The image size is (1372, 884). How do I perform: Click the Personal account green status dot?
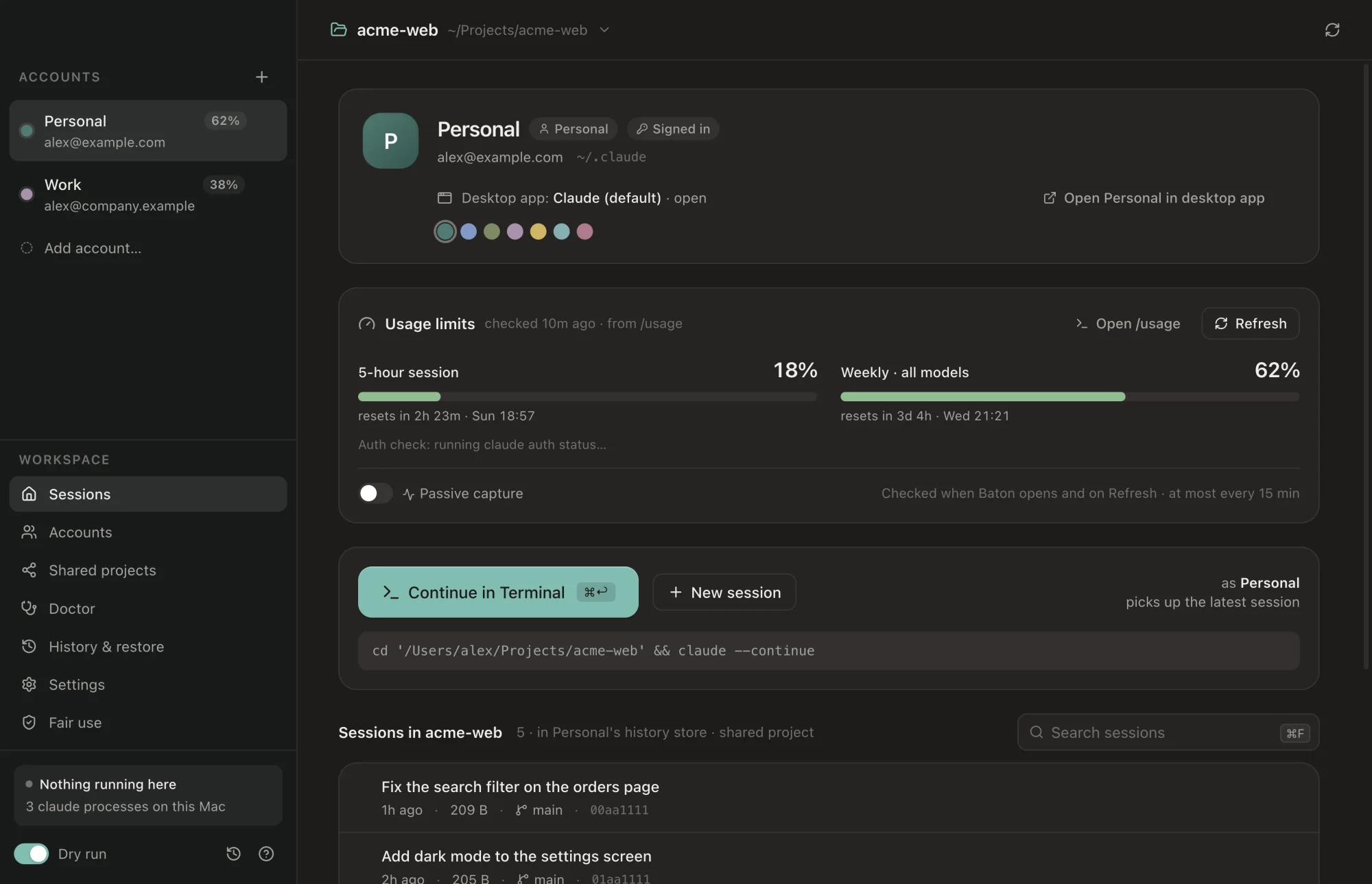(27, 130)
